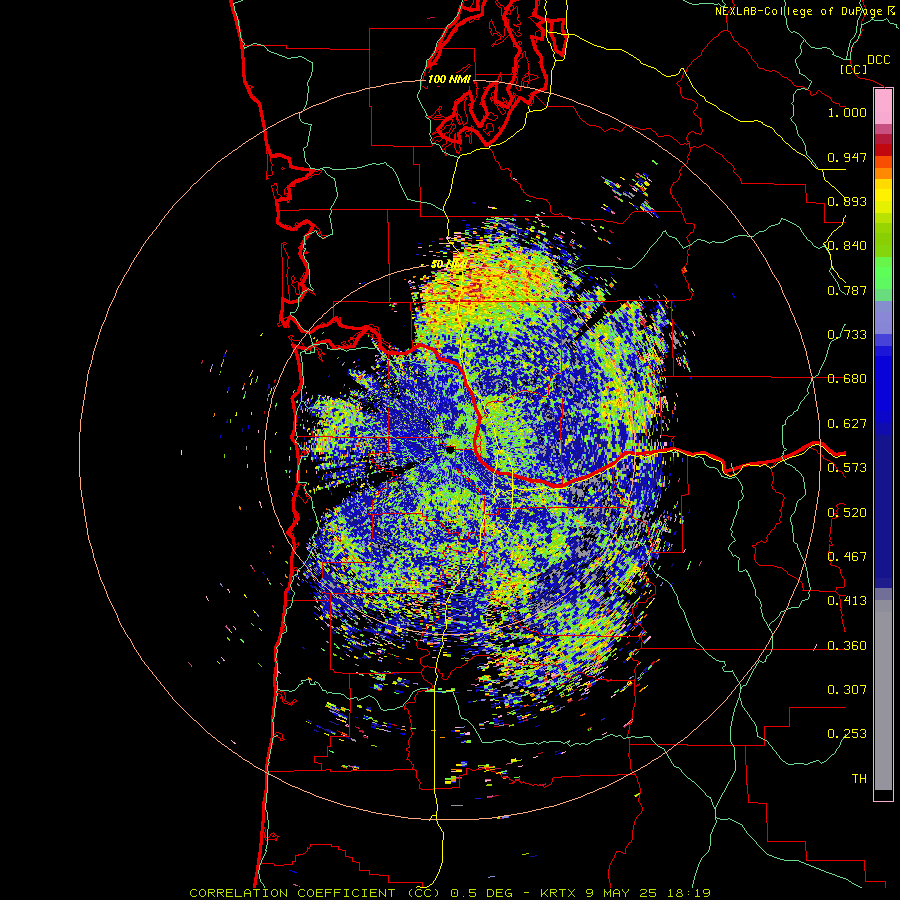Viewport: 900px width, 900px height.
Task: Click the 0.840 scale value
Action: click(x=847, y=246)
